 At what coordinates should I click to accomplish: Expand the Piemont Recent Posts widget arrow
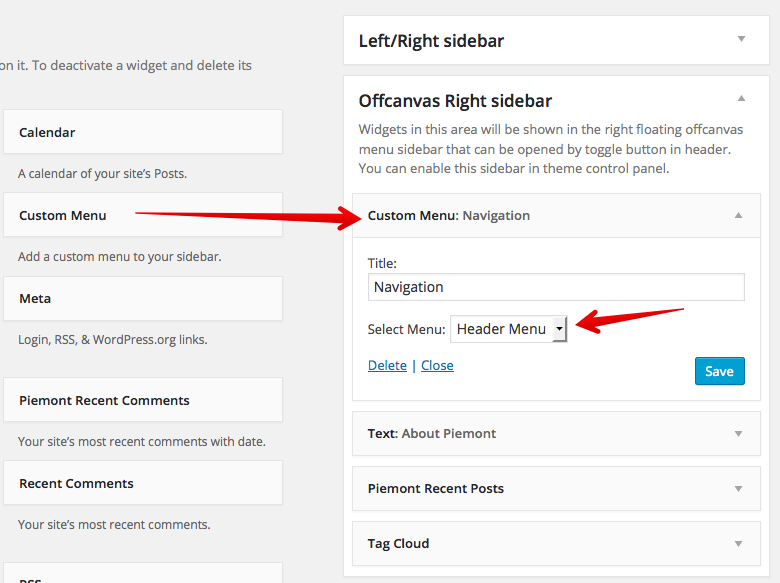click(x=738, y=489)
